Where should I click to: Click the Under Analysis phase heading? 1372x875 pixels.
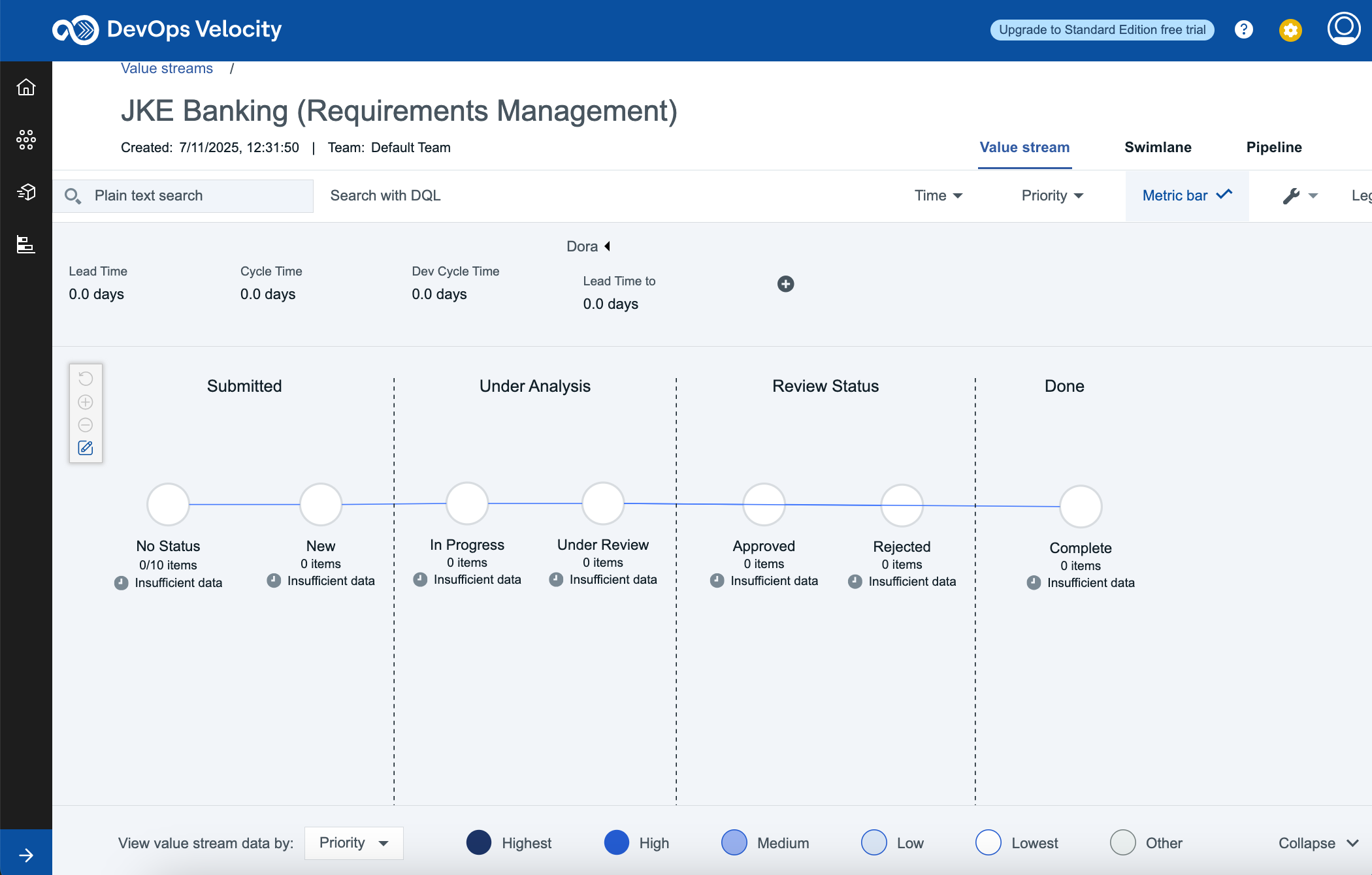[x=535, y=386]
